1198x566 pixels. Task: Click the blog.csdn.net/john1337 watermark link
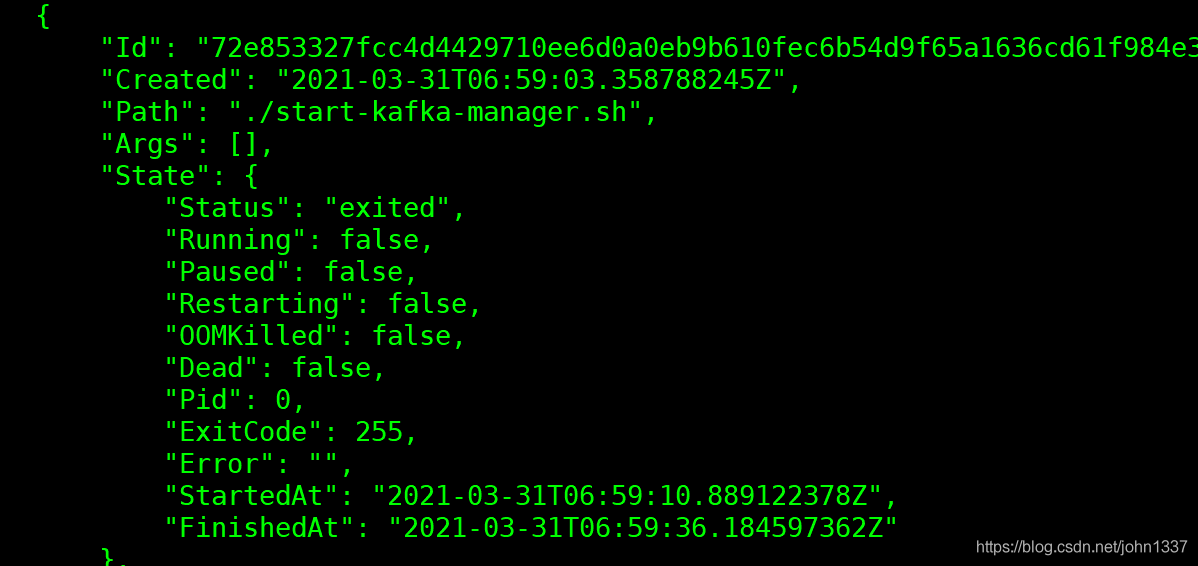[1081, 546]
